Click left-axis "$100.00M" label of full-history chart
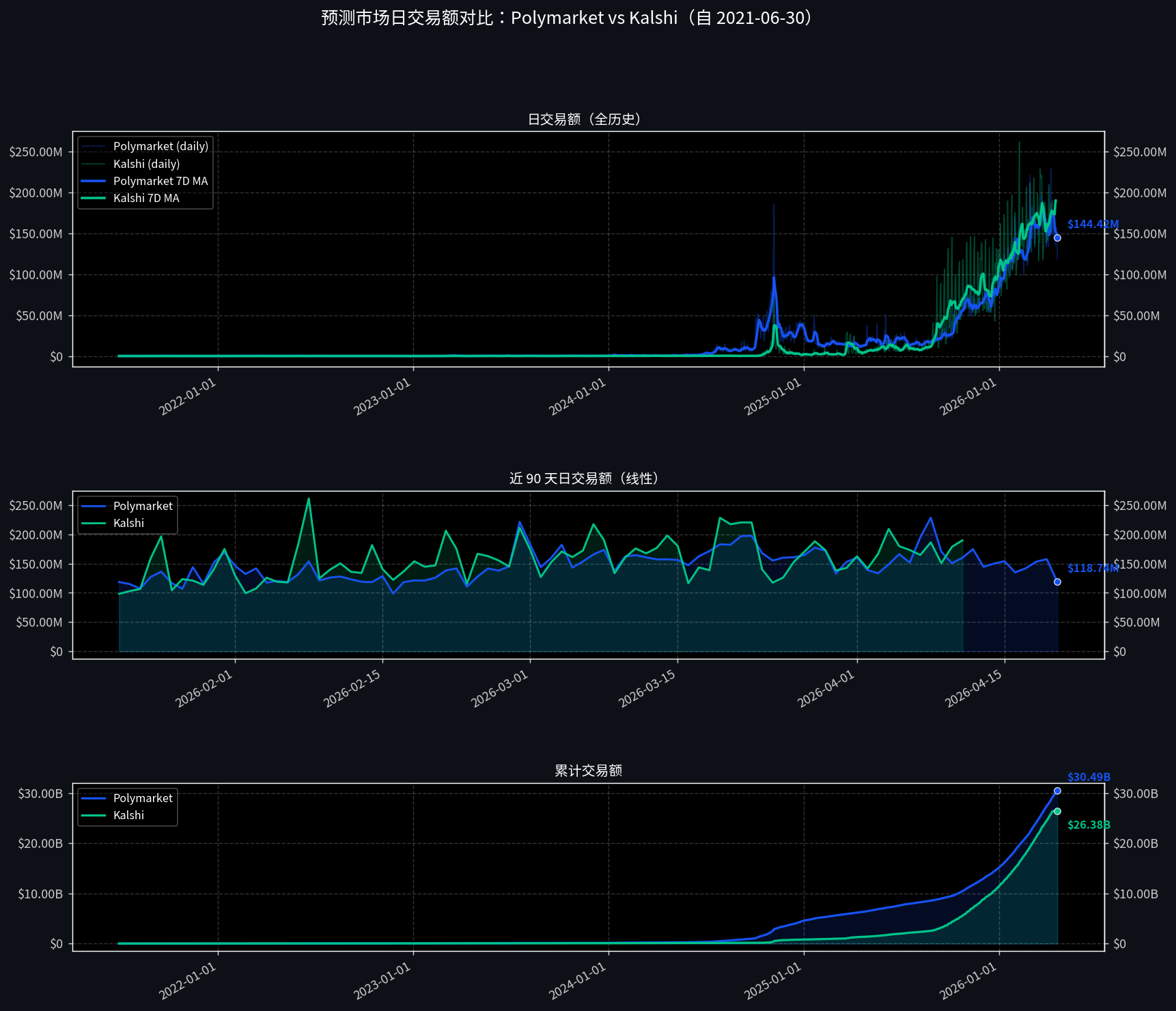Image resolution: width=1176 pixels, height=1011 pixels. [36, 275]
